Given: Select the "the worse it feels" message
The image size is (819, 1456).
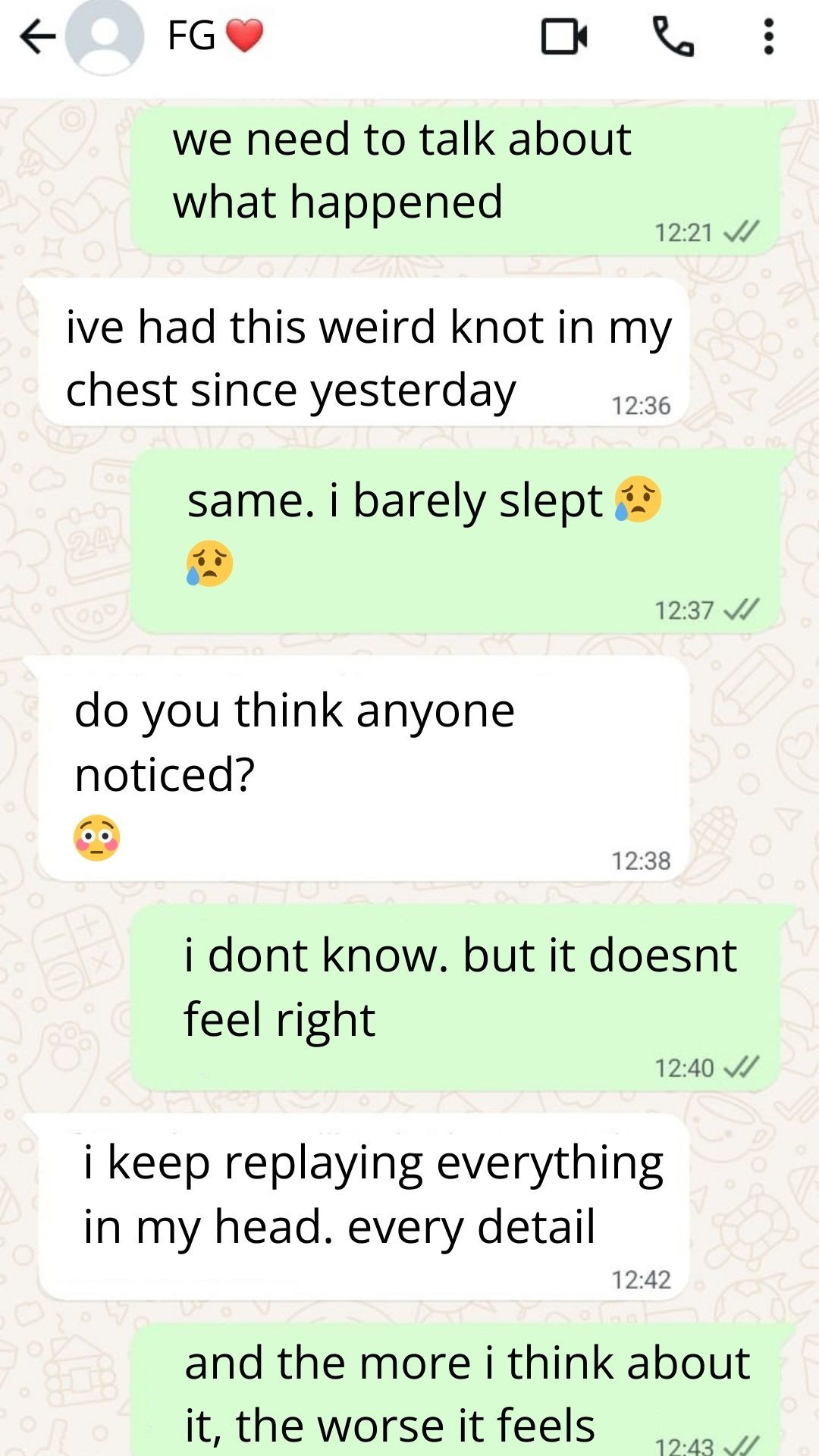Looking at the screenshot, I should 455,1391.
